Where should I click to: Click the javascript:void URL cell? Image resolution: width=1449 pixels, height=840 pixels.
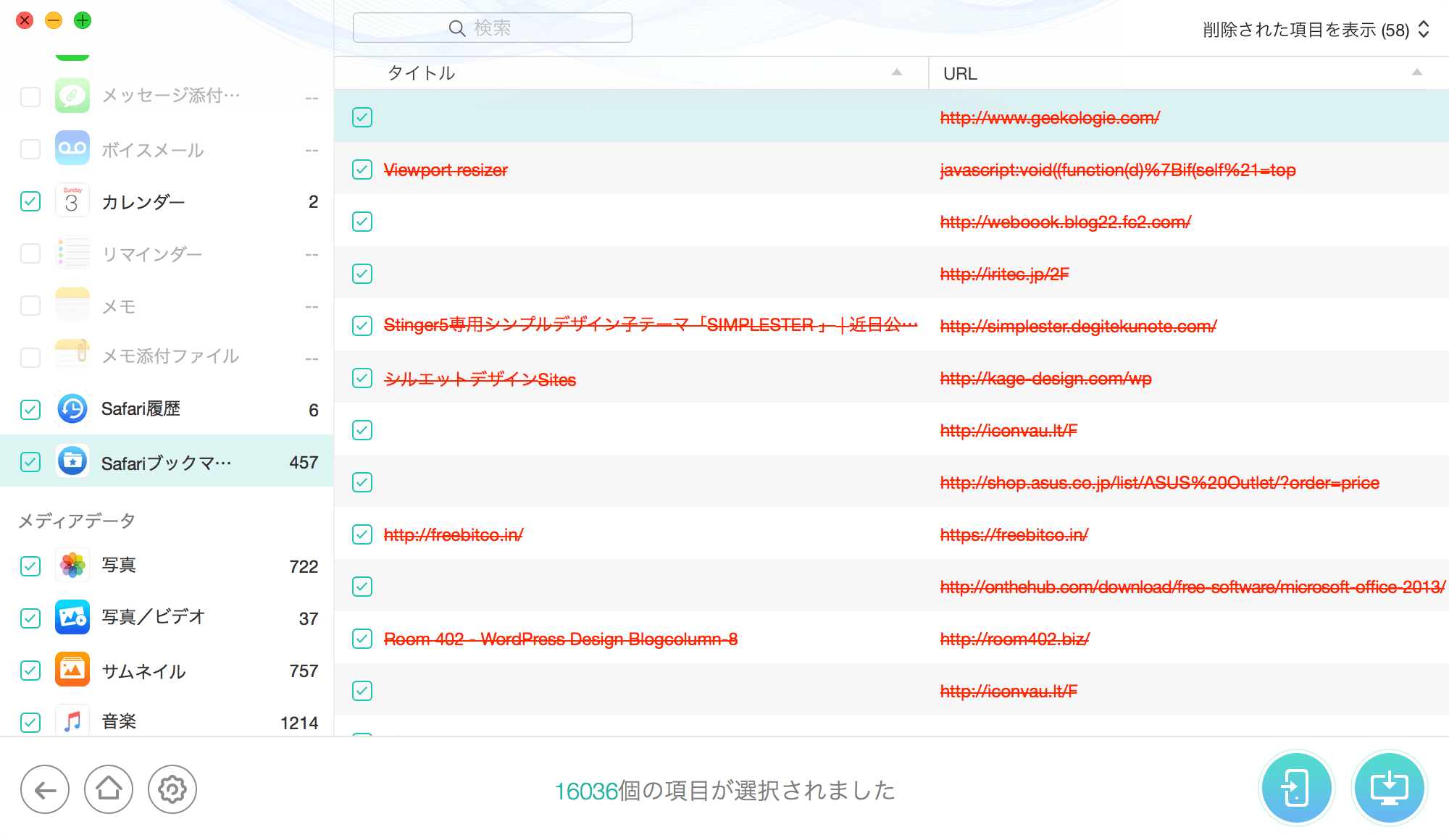[x=1118, y=170]
